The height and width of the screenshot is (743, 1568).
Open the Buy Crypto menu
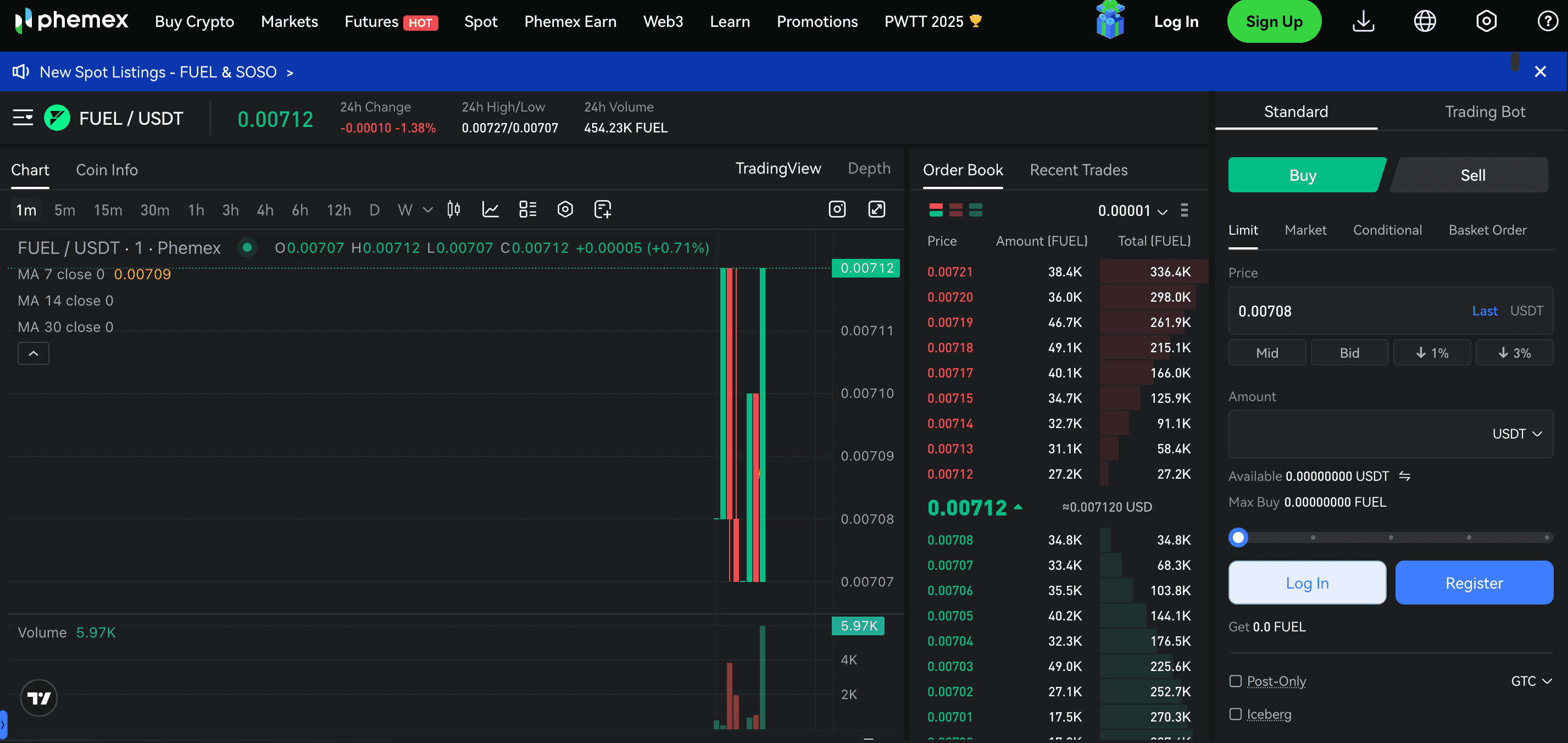tap(194, 21)
